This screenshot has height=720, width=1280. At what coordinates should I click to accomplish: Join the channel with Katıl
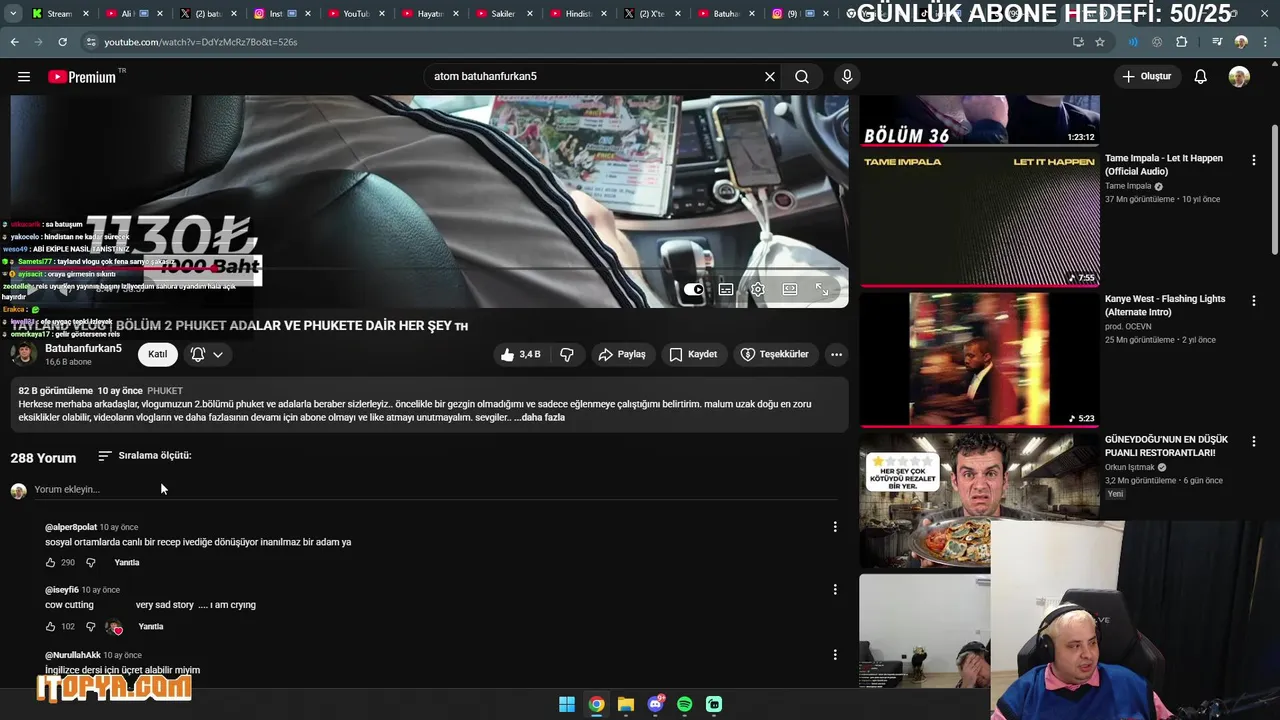tap(158, 354)
